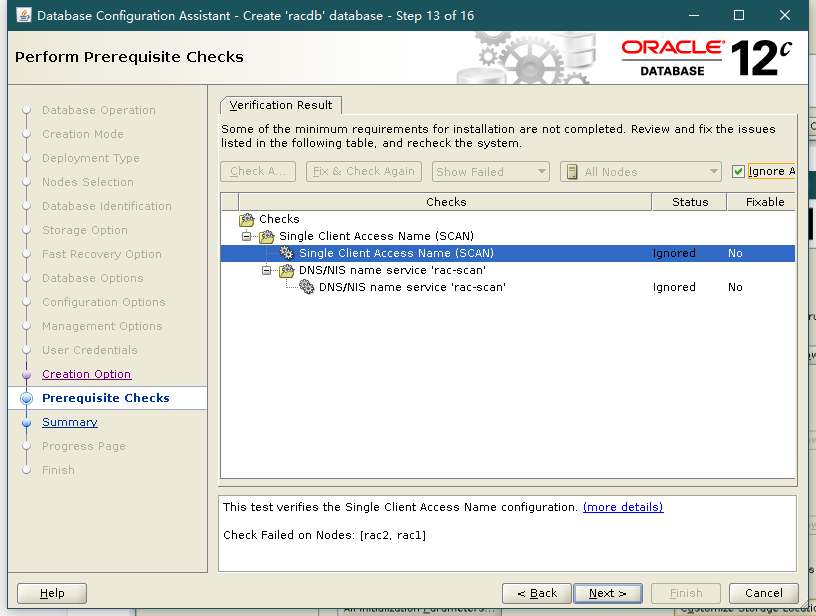
Task: Click the server icon in All Nodes dropdown
Action: (572, 172)
